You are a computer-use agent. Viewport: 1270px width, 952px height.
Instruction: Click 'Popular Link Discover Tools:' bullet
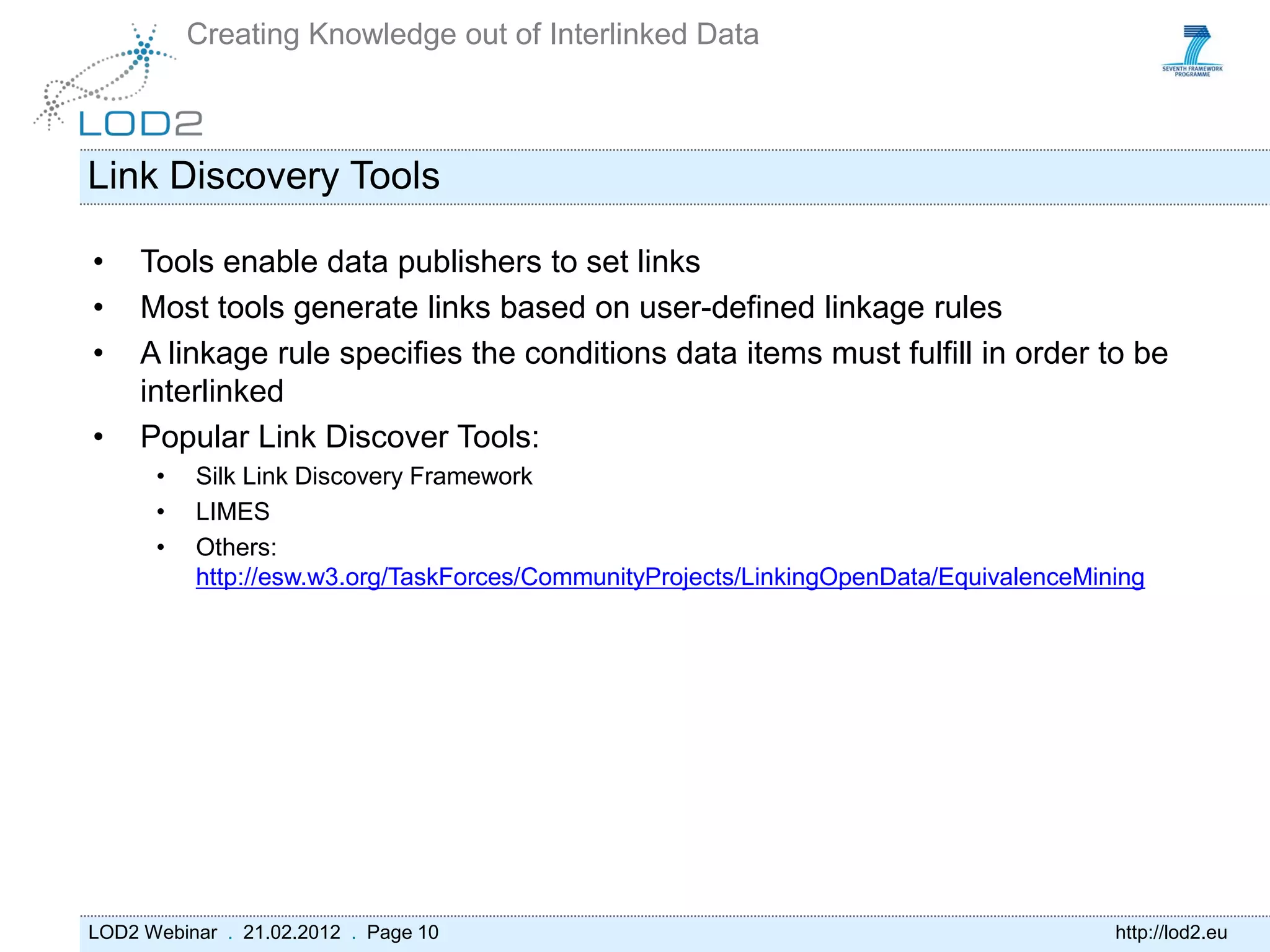[x=340, y=437]
